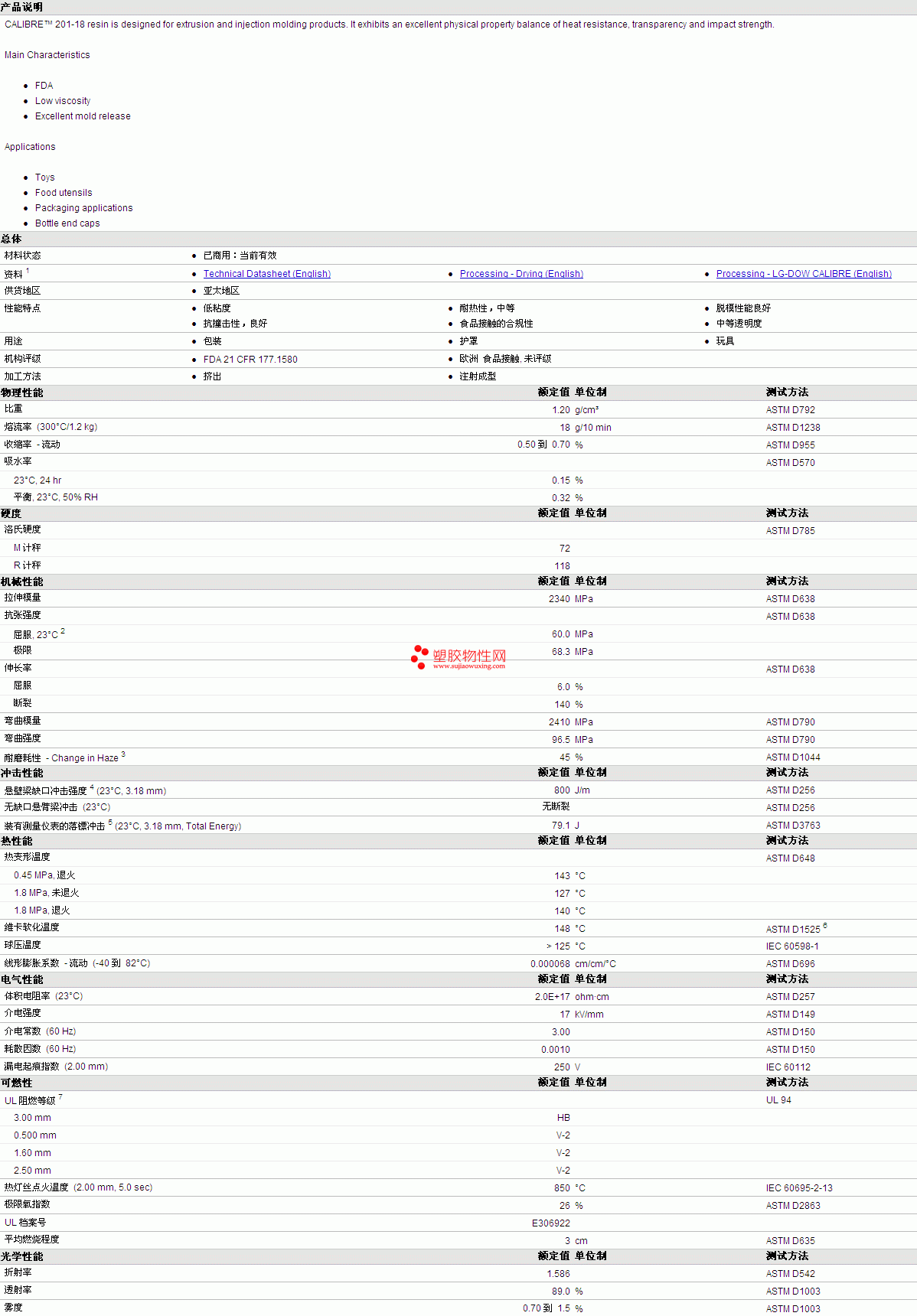Image resolution: width=917 pixels, height=1316 pixels.
Task: Click the 'ASTM D635' test method
Action: coord(791,1241)
